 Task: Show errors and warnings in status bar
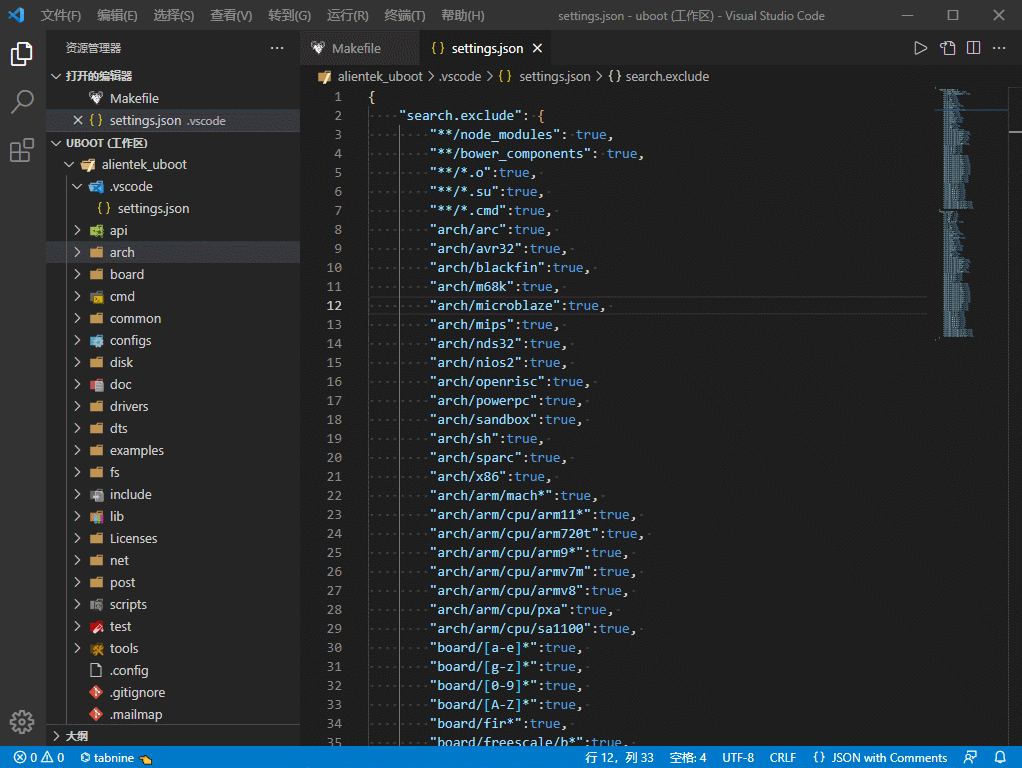point(39,758)
